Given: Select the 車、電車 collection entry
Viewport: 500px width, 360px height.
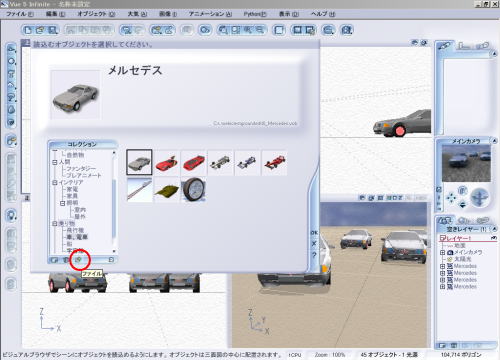Looking at the screenshot, I should pyautogui.click(x=77, y=237).
